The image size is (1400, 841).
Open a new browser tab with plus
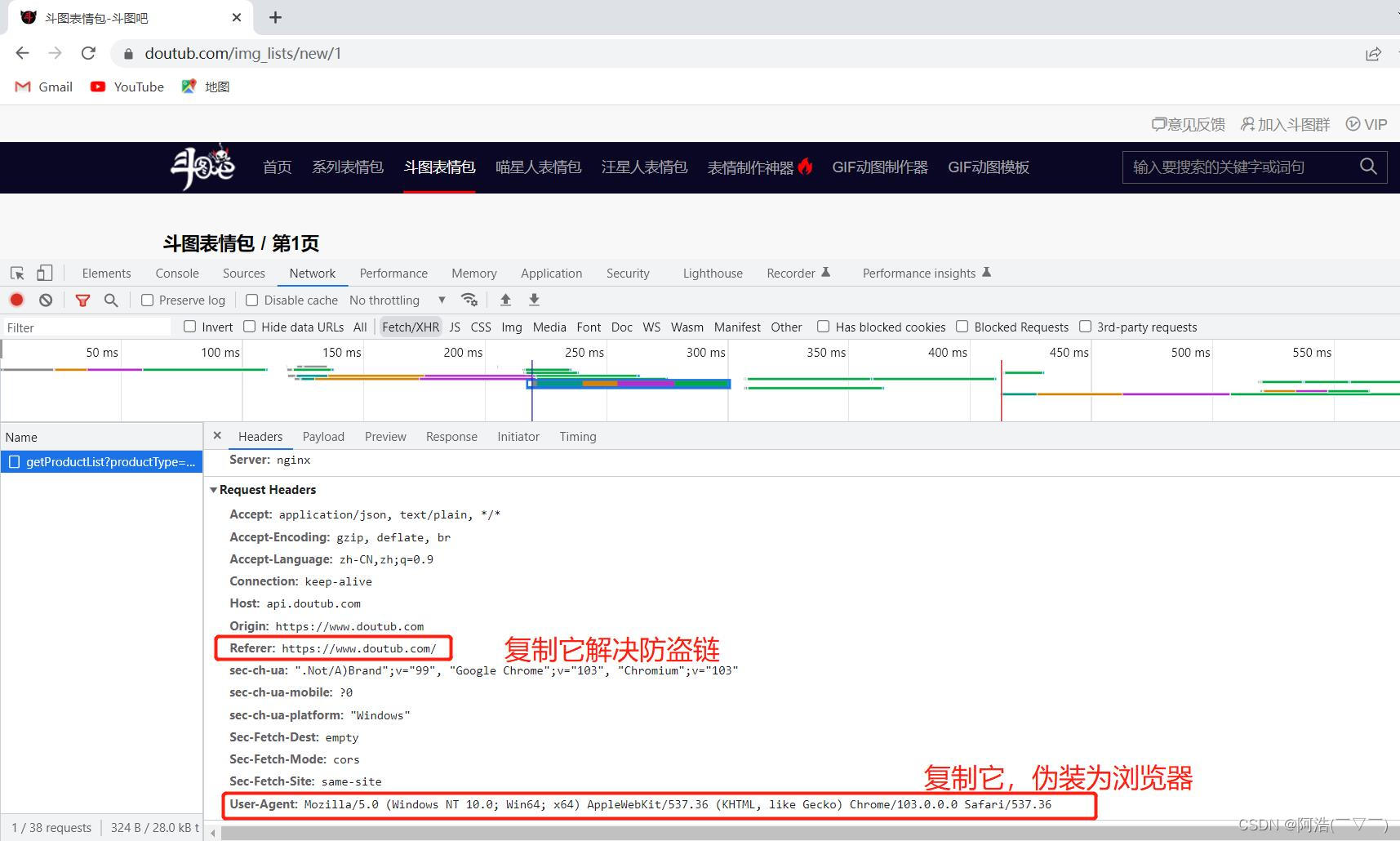[x=275, y=17]
